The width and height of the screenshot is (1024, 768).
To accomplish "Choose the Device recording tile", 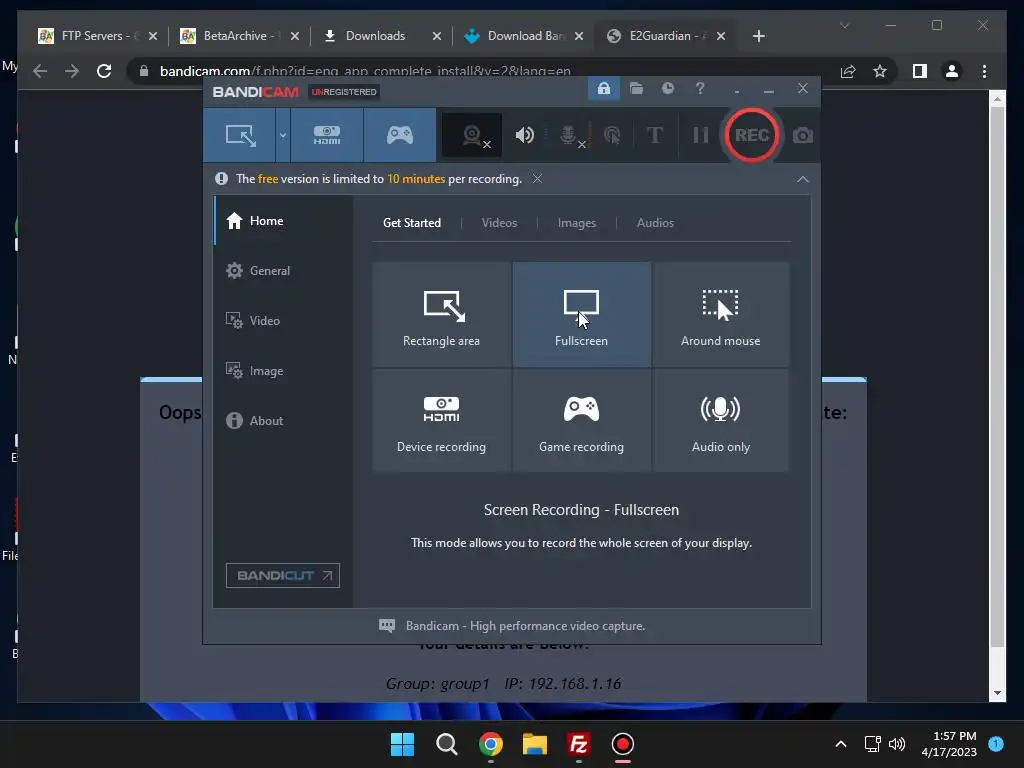I will coord(441,421).
